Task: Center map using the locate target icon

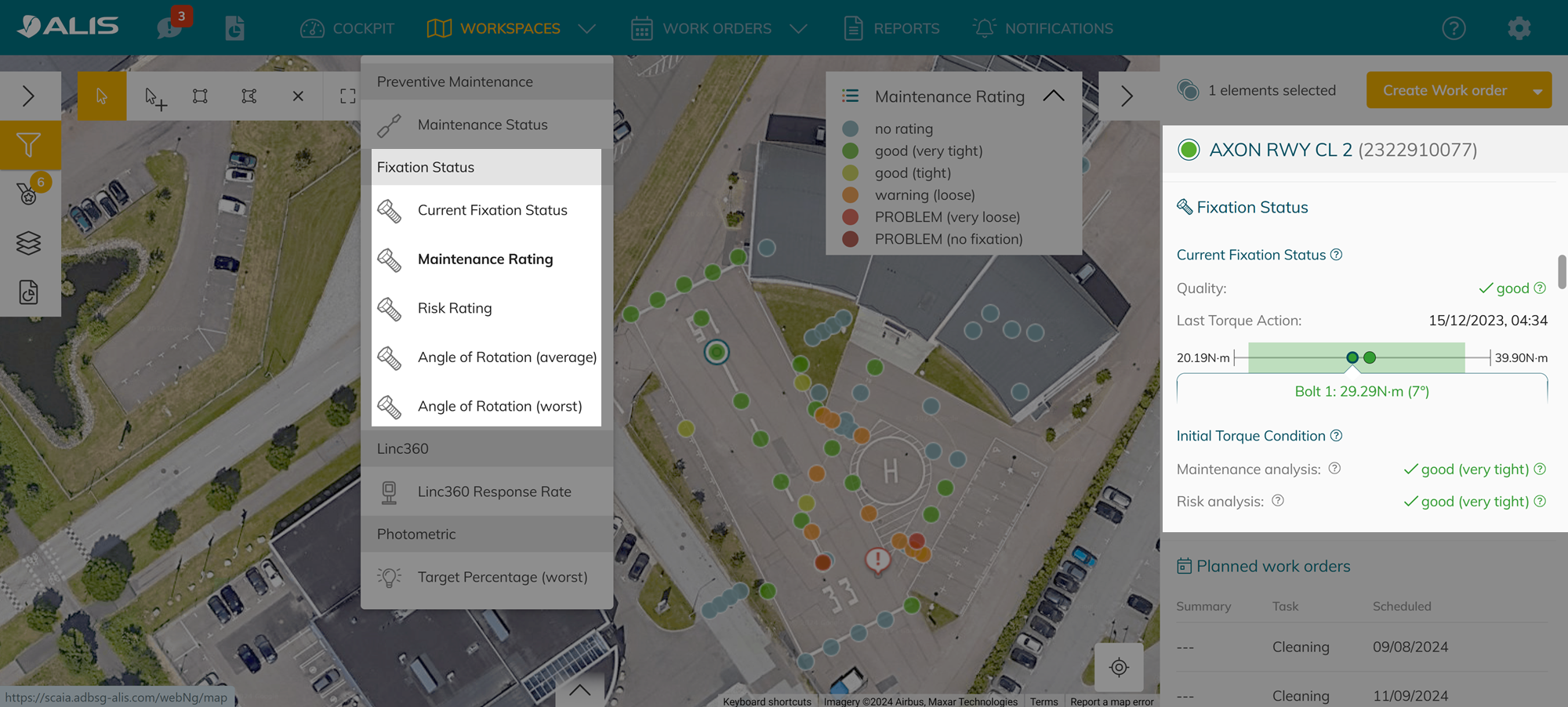Action: point(1119,667)
